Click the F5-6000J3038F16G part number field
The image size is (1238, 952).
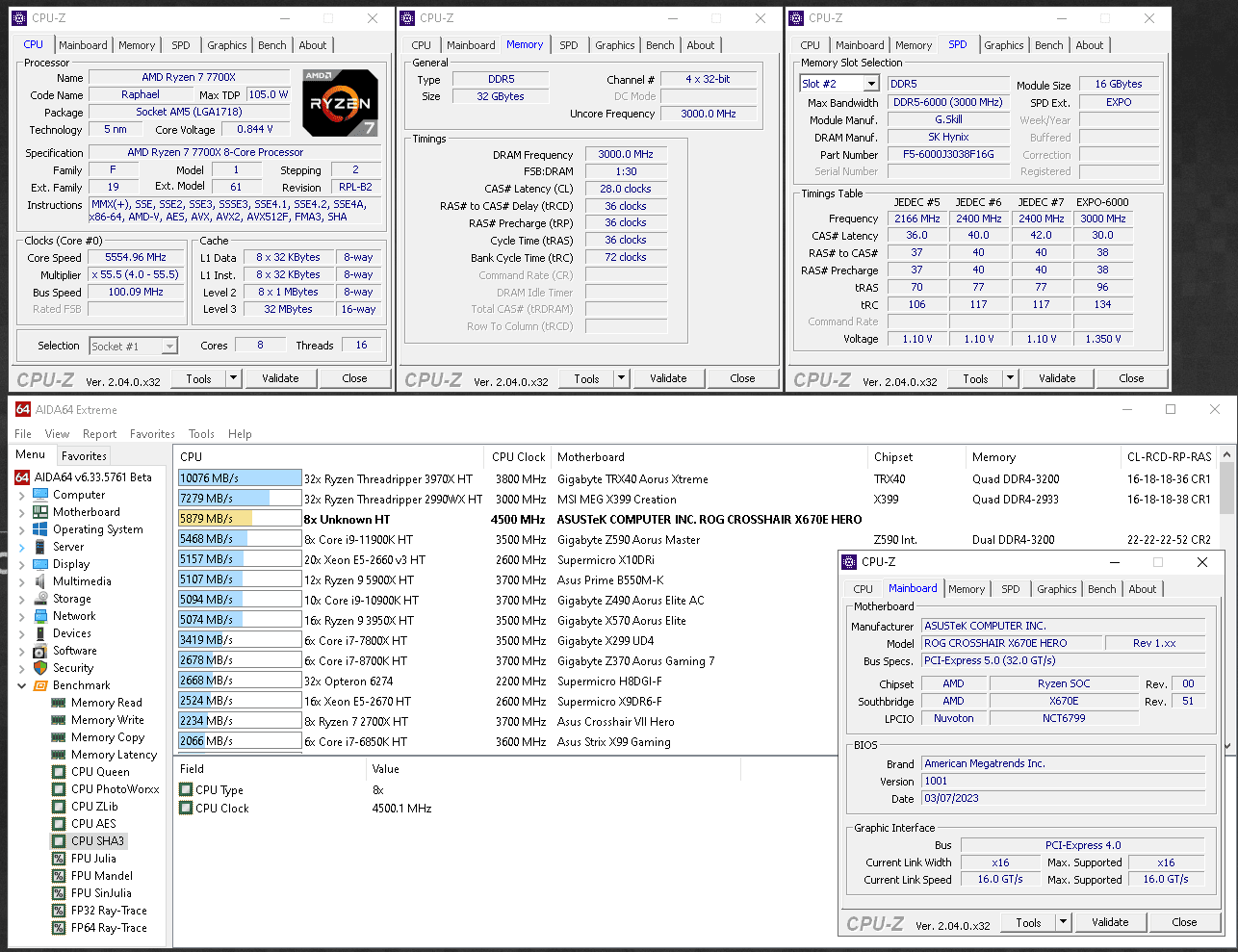[x=948, y=154]
